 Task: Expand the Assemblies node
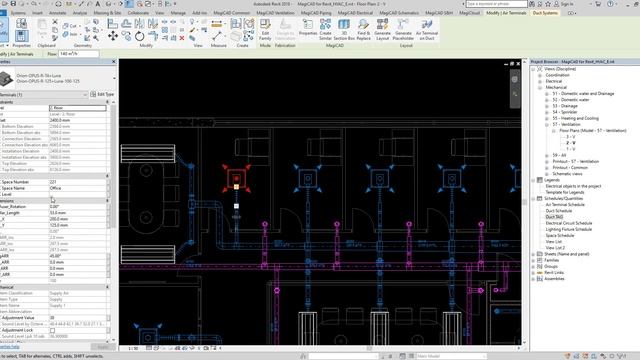533,279
